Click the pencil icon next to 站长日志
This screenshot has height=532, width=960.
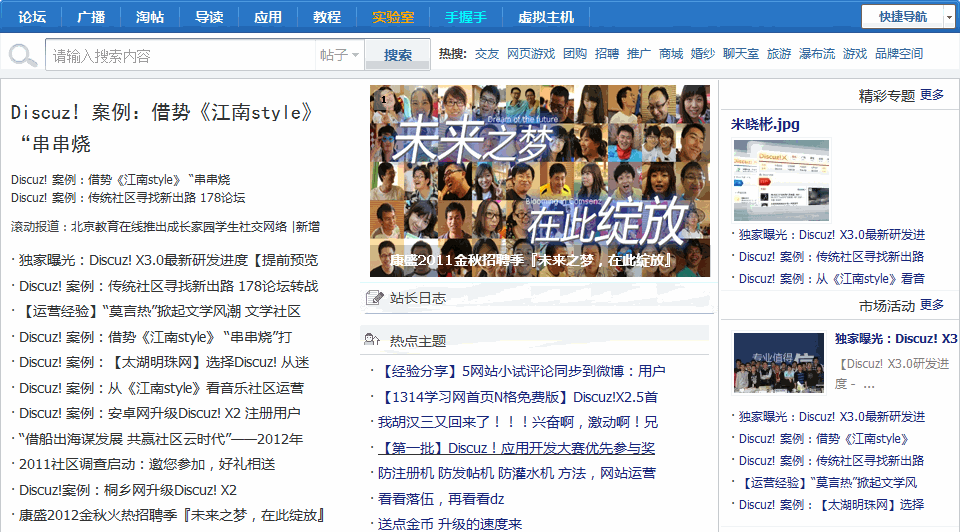click(x=375, y=298)
